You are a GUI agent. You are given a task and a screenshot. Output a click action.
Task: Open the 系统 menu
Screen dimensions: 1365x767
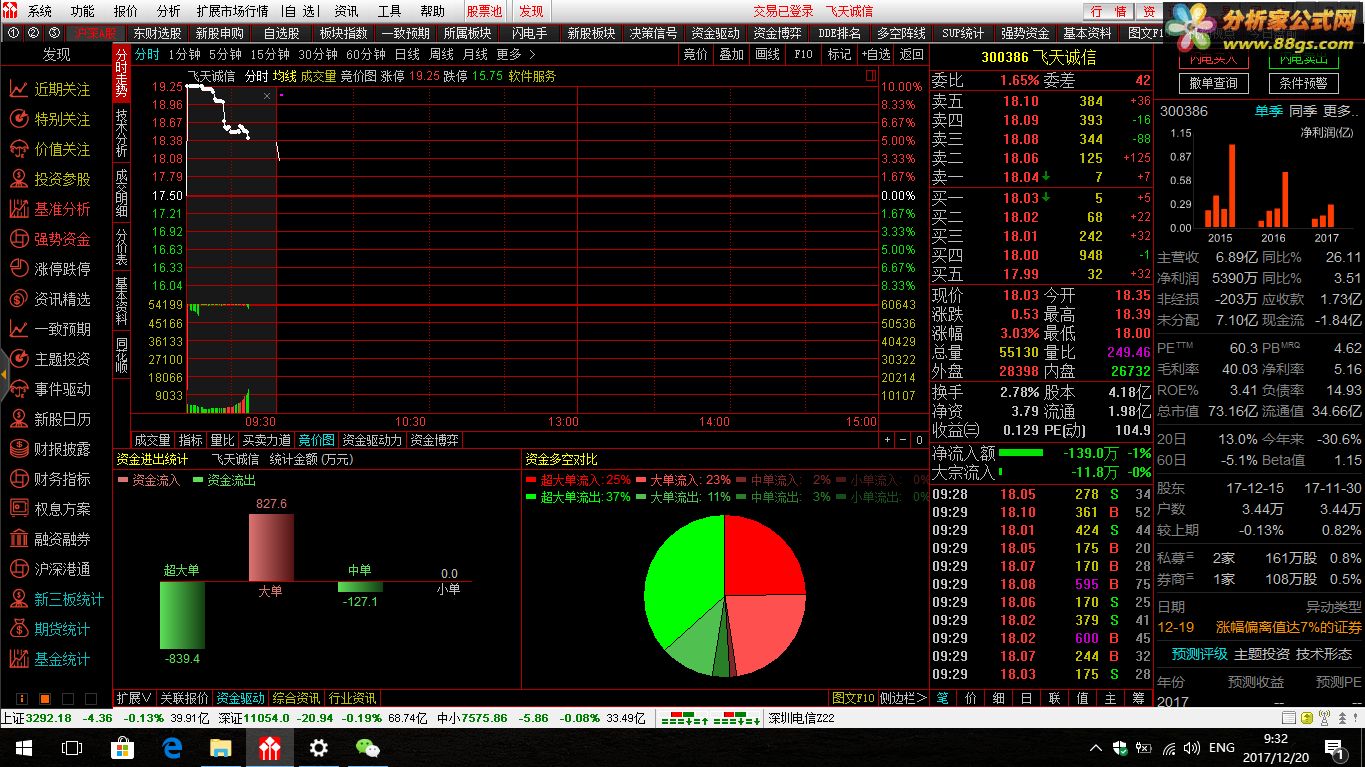point(40,11)
